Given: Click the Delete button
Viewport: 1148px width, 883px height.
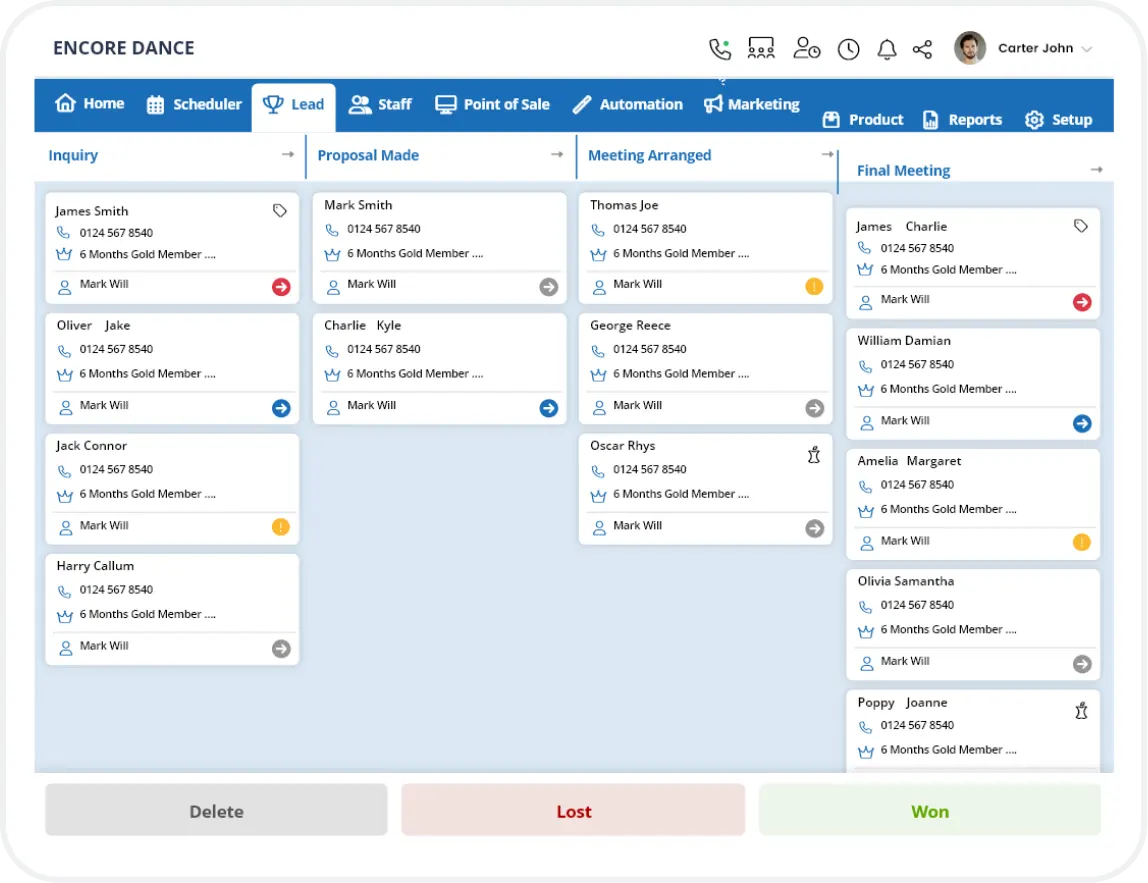Looking at the screenshot, I should [216, 811].
